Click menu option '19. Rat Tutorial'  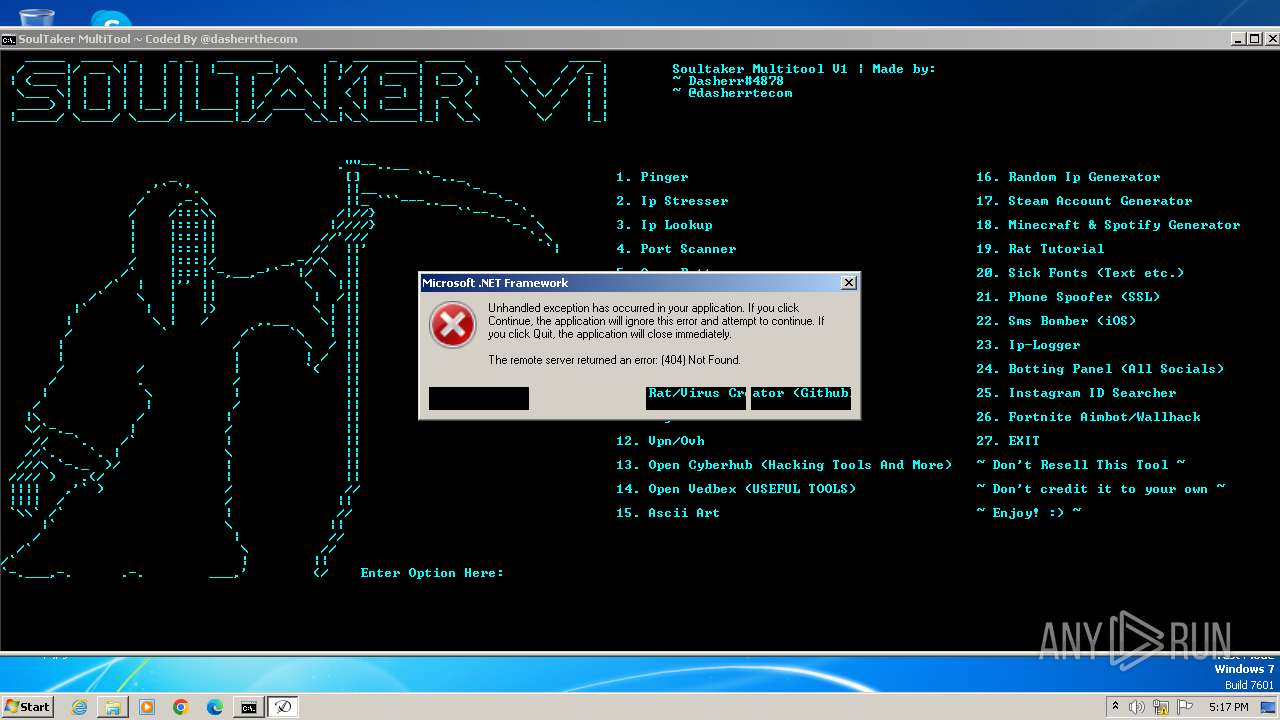tap(1040, 249)
